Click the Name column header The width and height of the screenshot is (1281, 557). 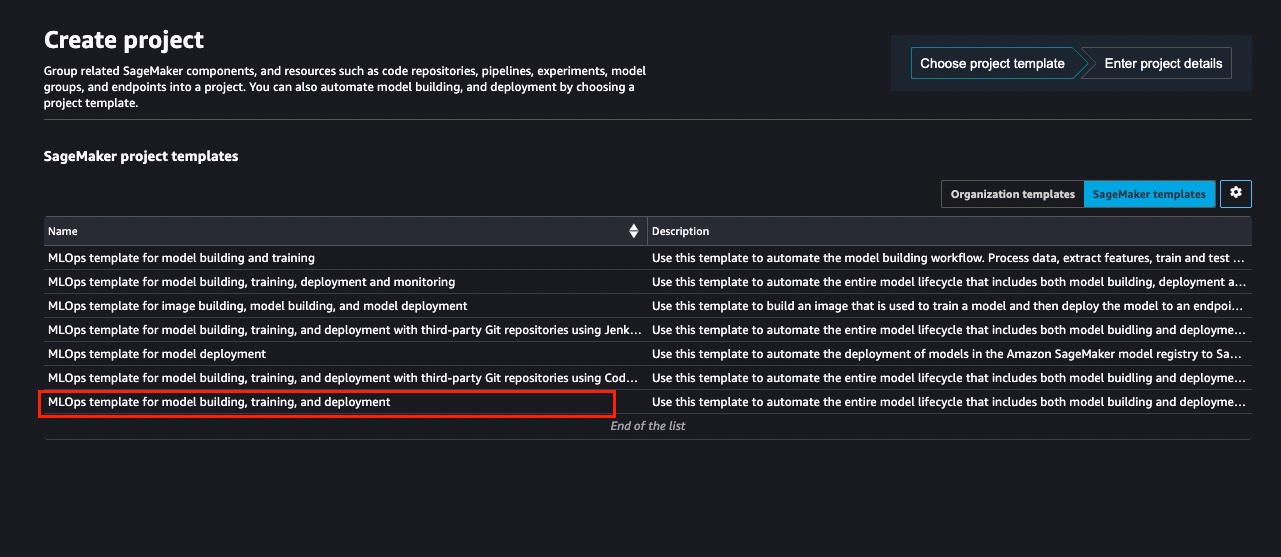pos(345,231)
